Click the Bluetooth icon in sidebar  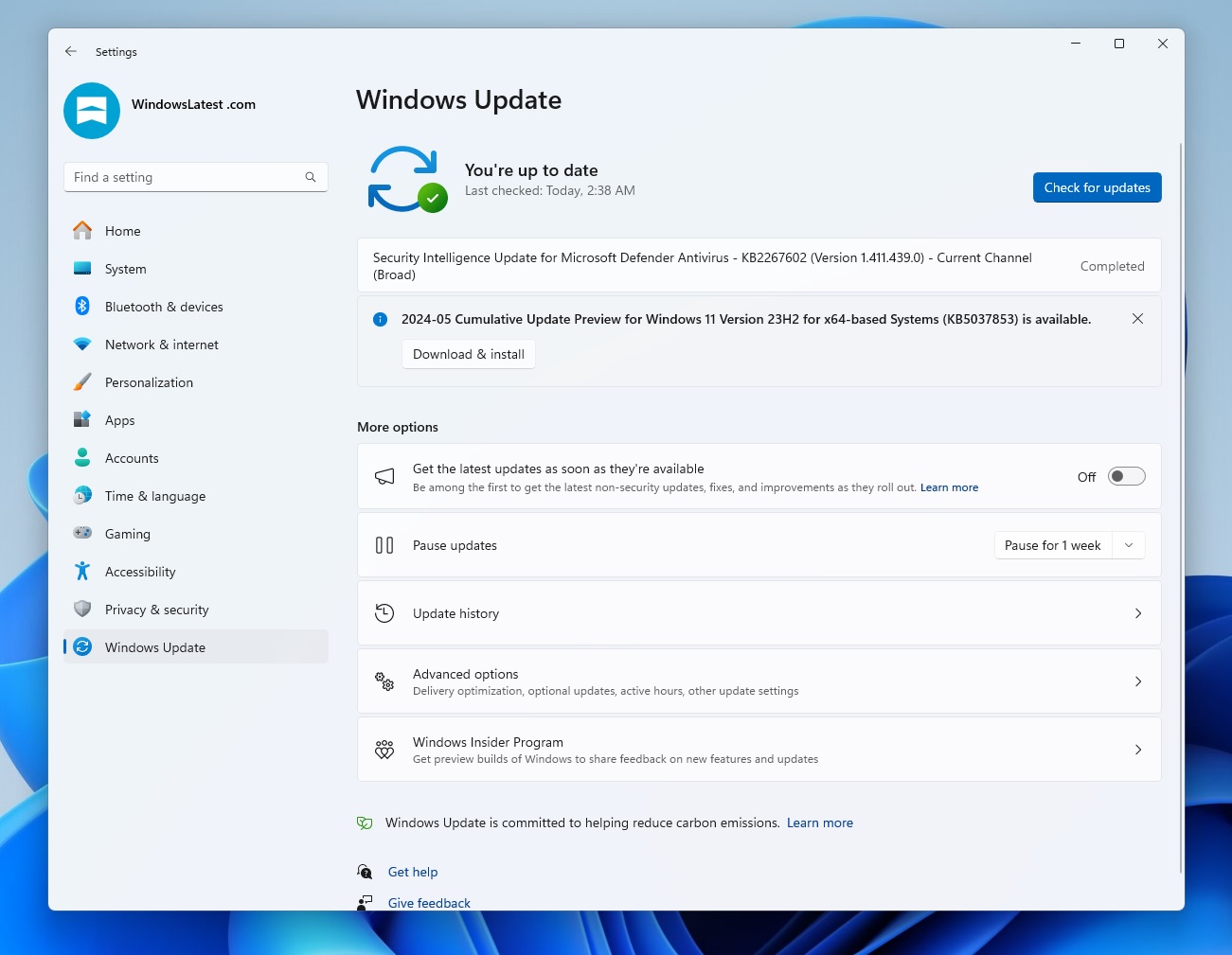82,306
